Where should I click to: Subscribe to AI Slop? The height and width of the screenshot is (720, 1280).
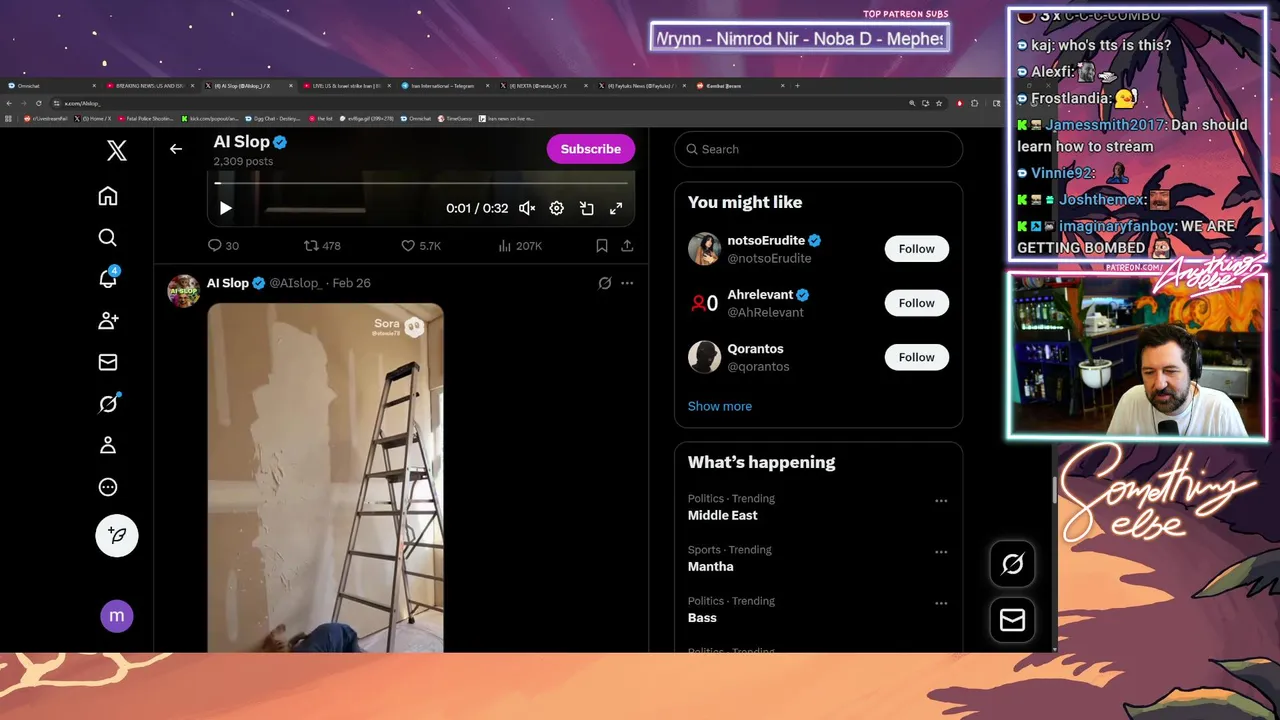591,149
